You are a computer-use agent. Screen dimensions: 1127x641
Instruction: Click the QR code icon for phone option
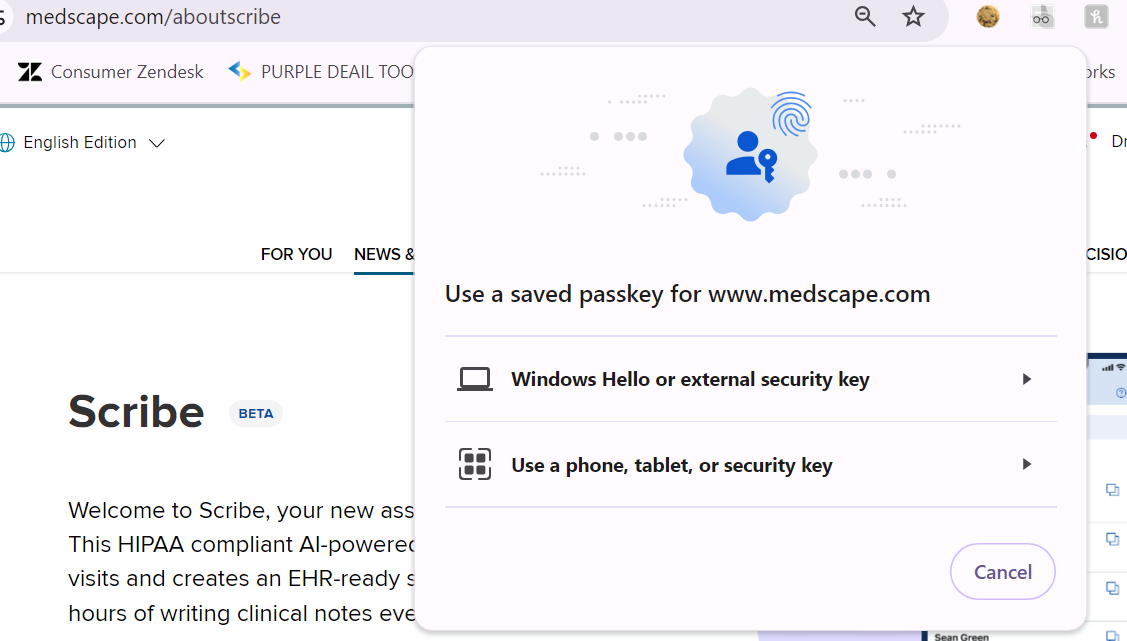click(475, 464)
